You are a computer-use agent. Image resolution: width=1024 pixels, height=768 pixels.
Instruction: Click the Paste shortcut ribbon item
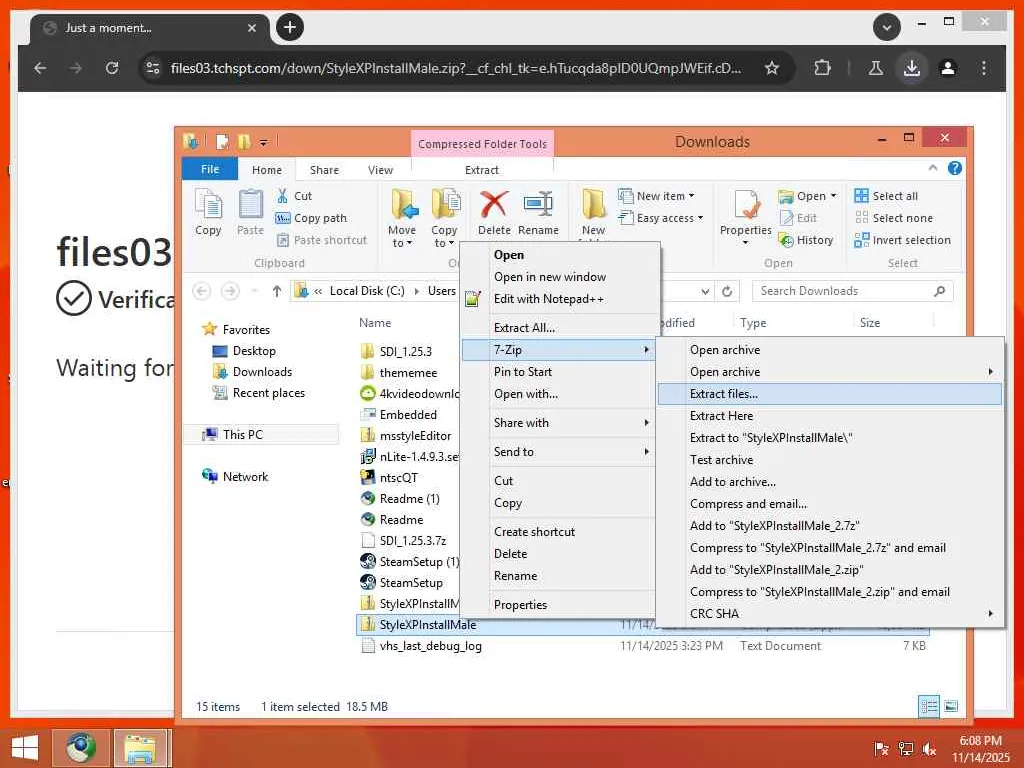(x=323, y=240)
